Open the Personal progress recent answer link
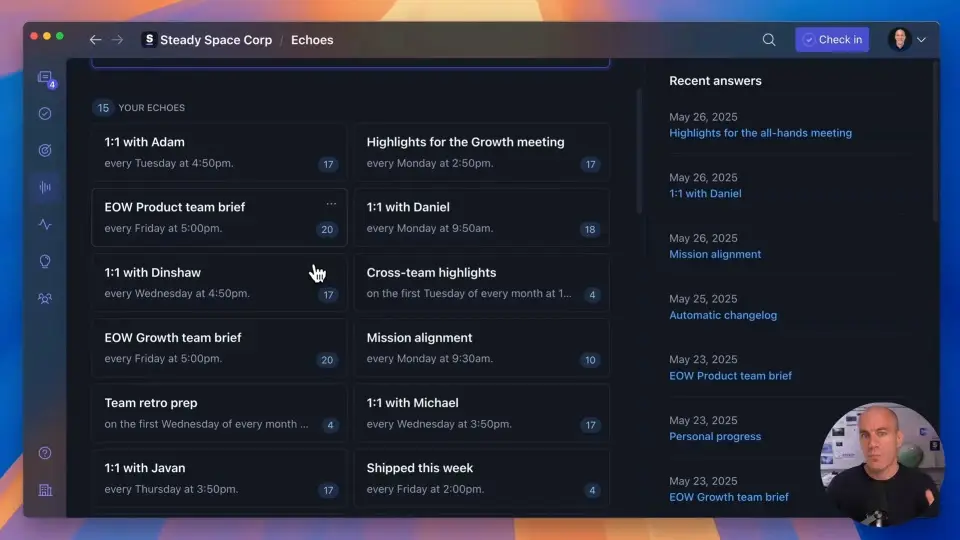 coord(715,436)
